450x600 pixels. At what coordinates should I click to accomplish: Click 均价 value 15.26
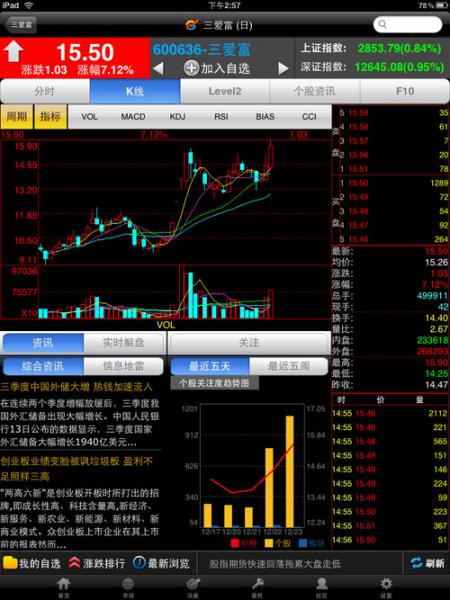point(437,262)
